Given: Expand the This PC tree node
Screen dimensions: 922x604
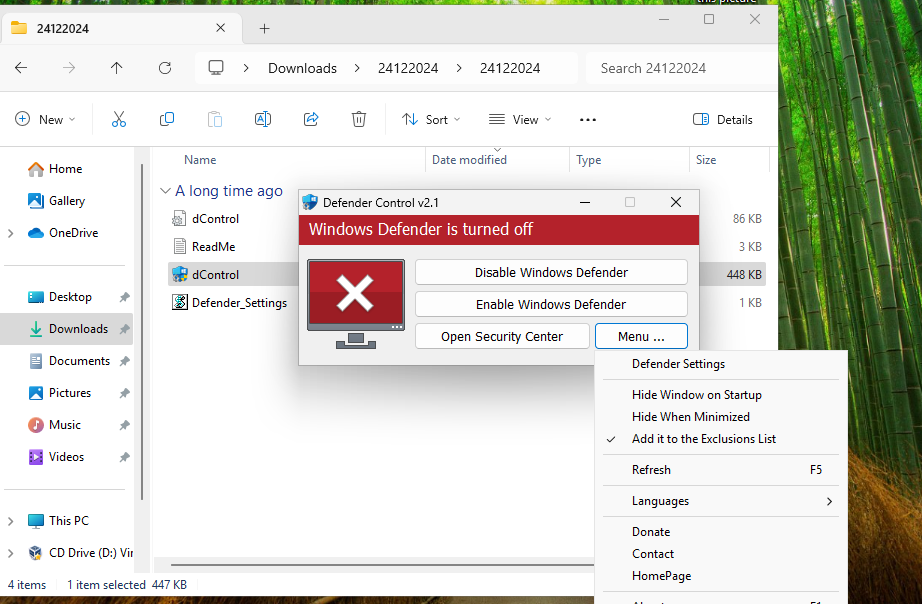Looking at the screenshot, I should click(11, 520).
